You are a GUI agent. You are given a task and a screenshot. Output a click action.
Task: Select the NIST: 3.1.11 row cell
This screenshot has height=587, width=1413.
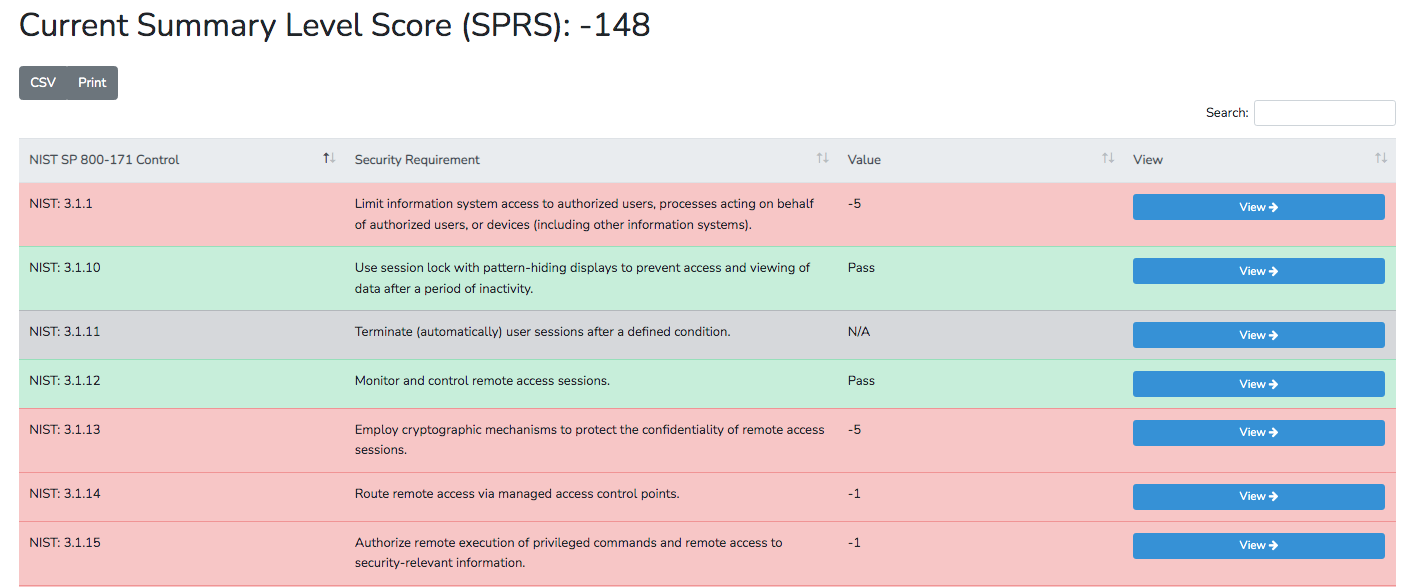(x=65, y=332)
